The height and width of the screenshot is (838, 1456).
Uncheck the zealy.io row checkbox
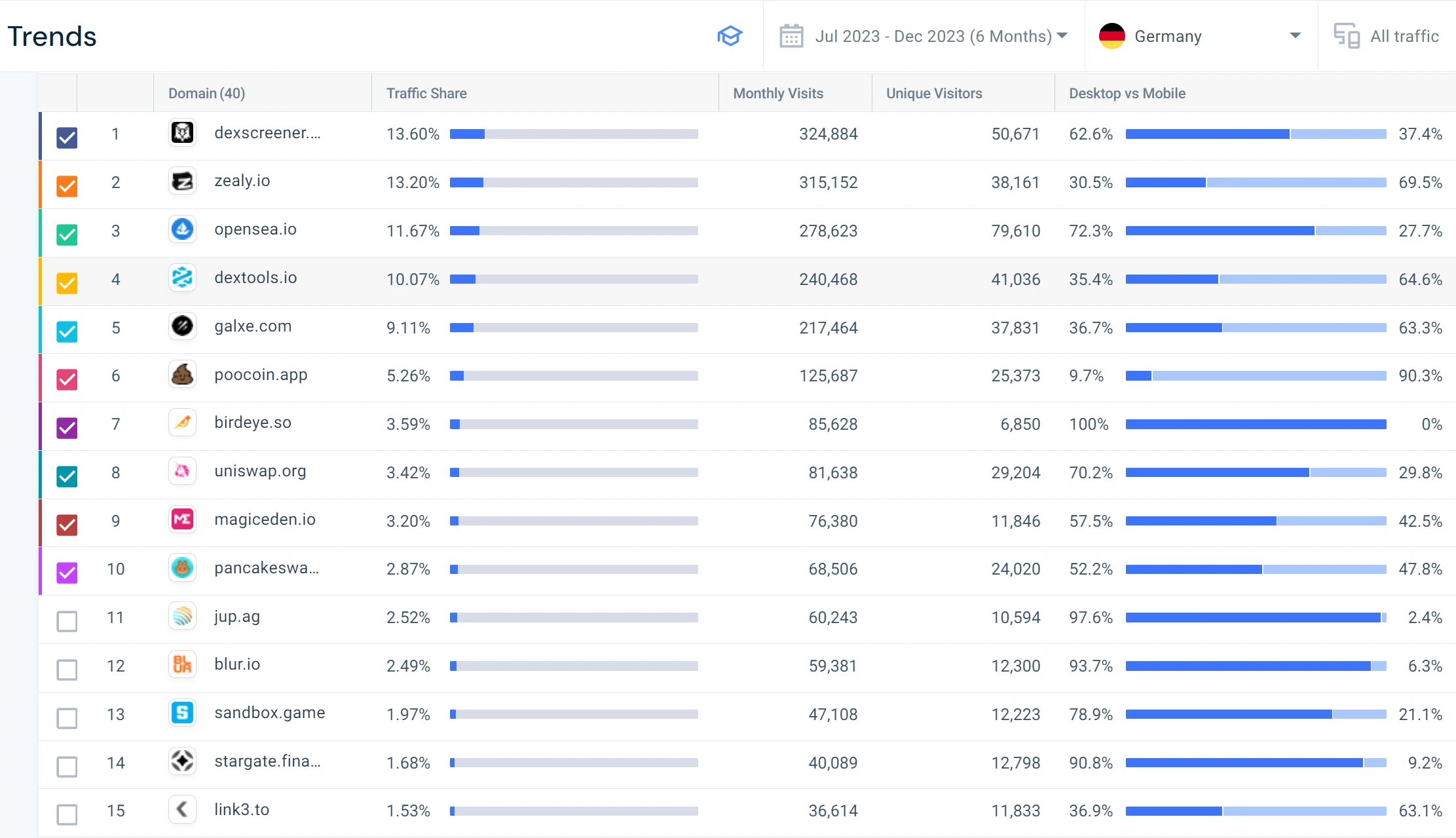[x=67, y=186]
